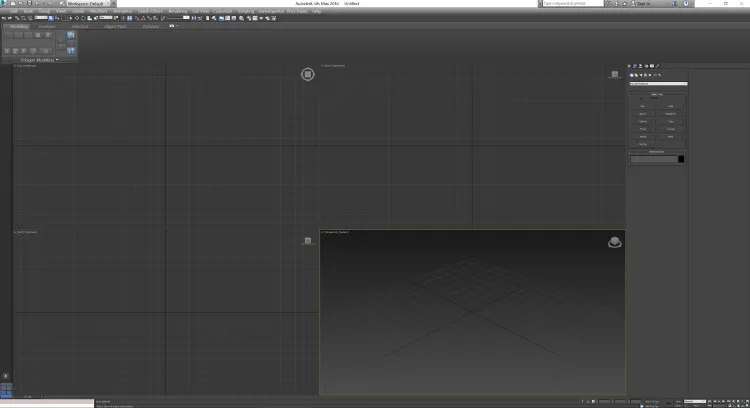750x408 pixels.
Task: Switch to the Freeform ribbon tab
Action: click(x=47, y=26)
